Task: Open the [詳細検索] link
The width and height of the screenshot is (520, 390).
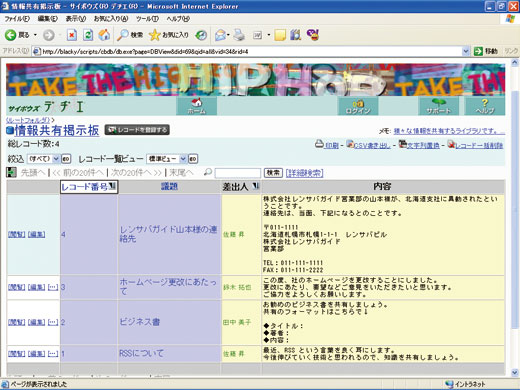Action: (304, 173)
